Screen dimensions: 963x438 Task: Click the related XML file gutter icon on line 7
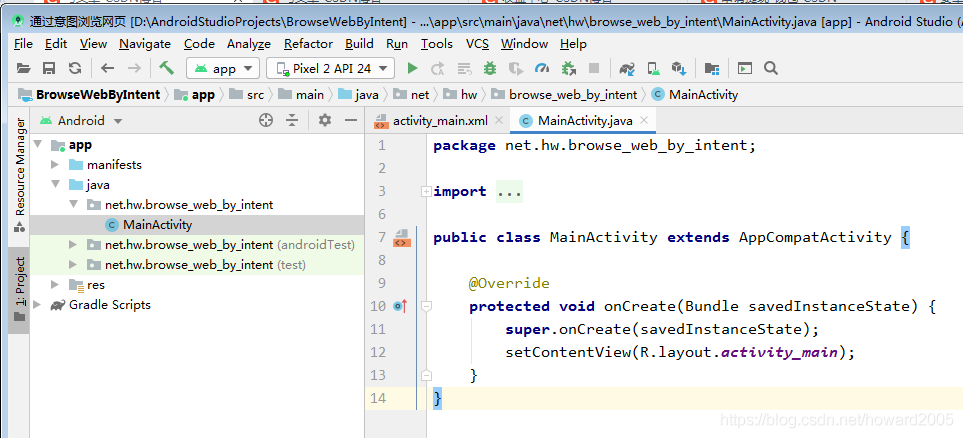click(402, 238)
